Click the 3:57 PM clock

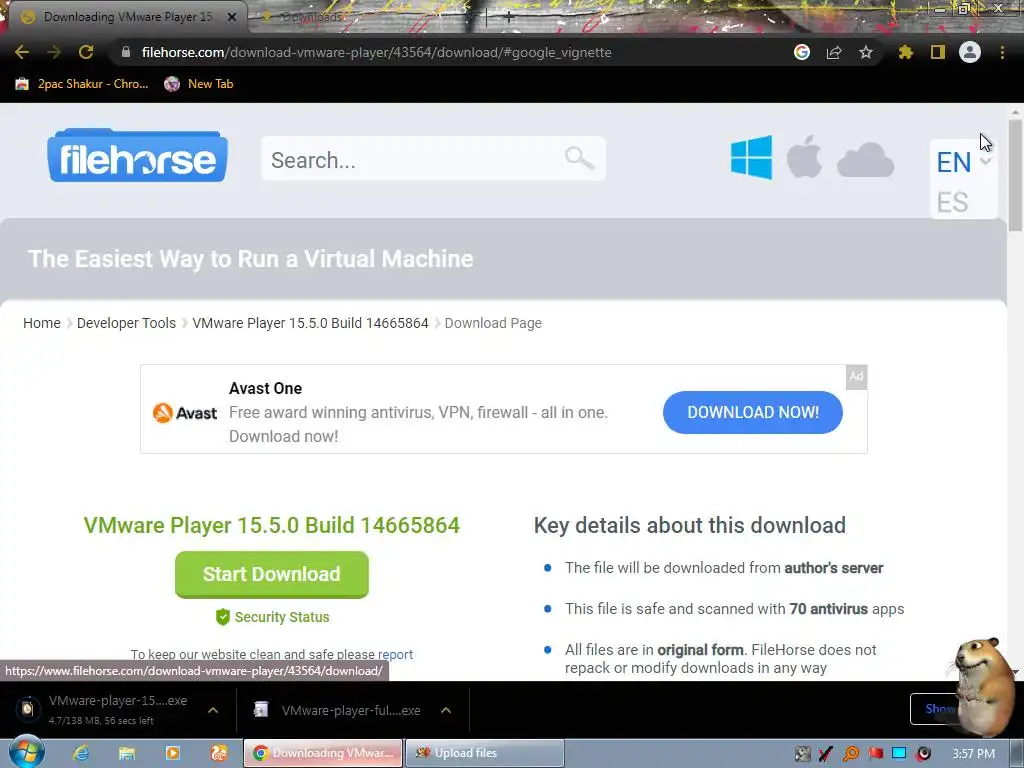[973, 754]
